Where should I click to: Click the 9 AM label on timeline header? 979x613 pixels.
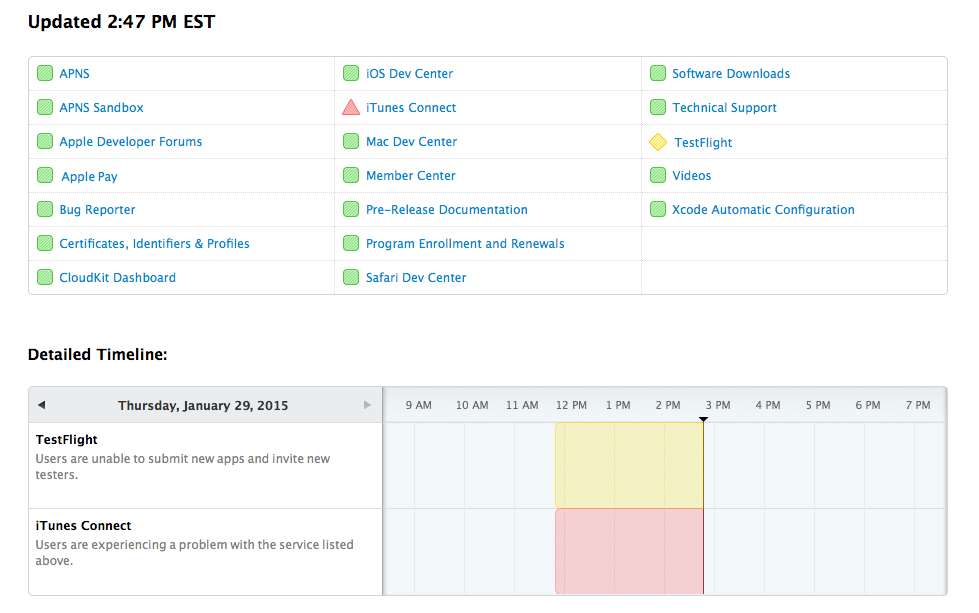point(418,405)
